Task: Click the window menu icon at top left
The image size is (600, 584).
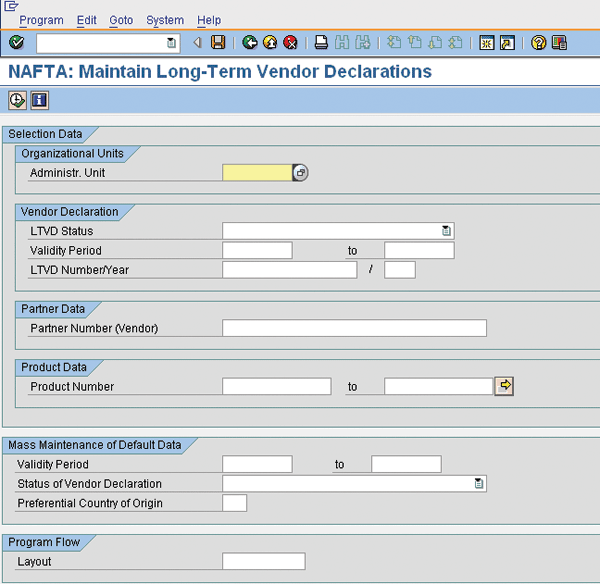Action: point(11,6)
